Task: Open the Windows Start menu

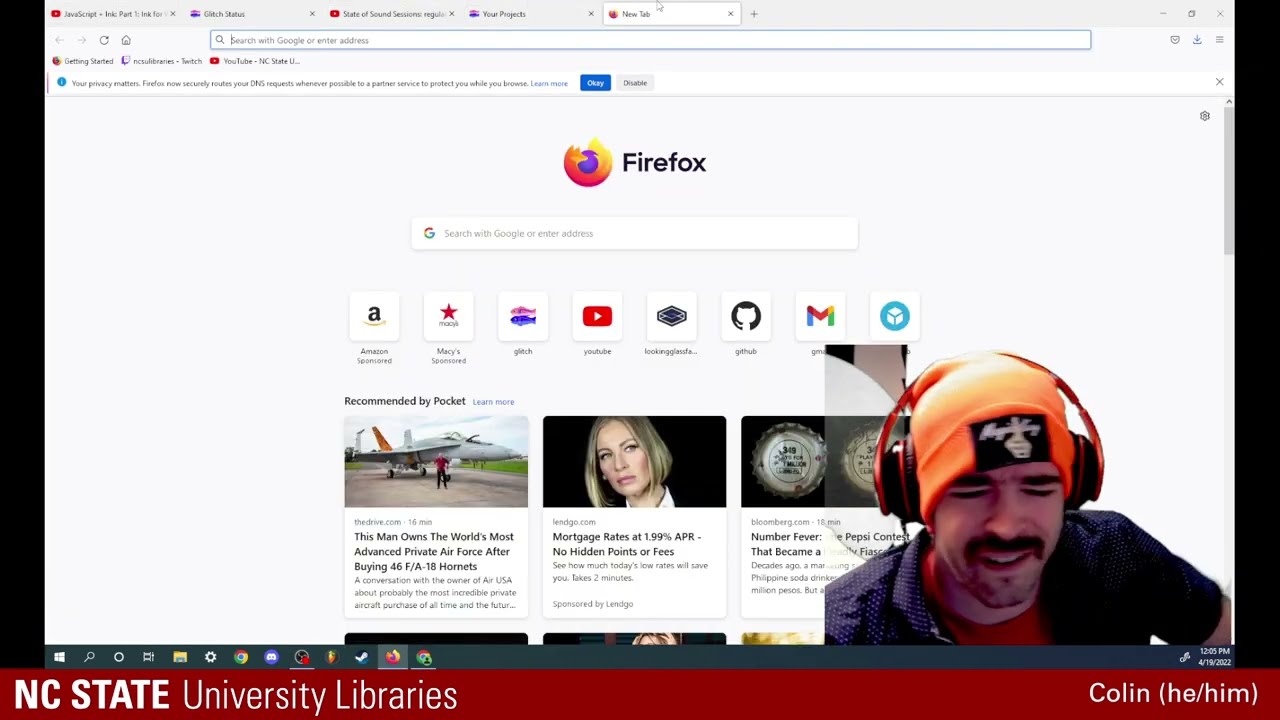Action: [59, 657]
